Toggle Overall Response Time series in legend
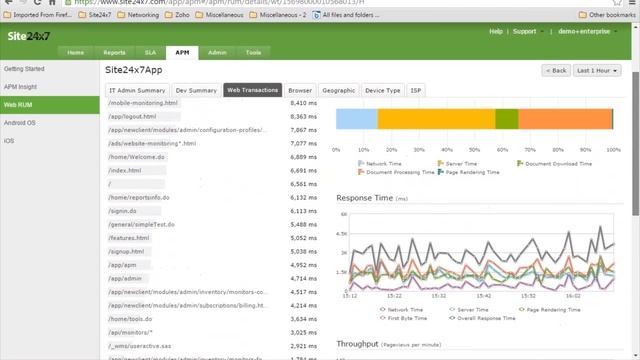 (482, 318)
